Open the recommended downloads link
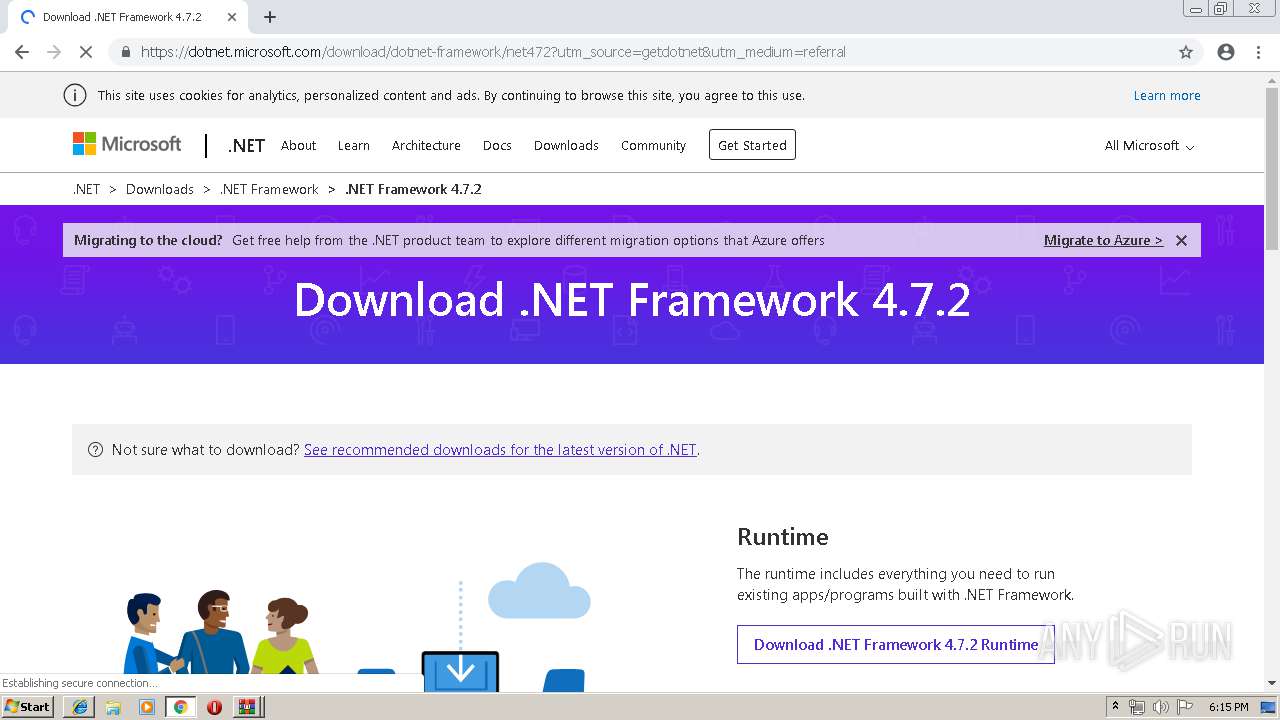Image resolution: width=1280 pixels, height=720 pixels. tap(500, 450)
